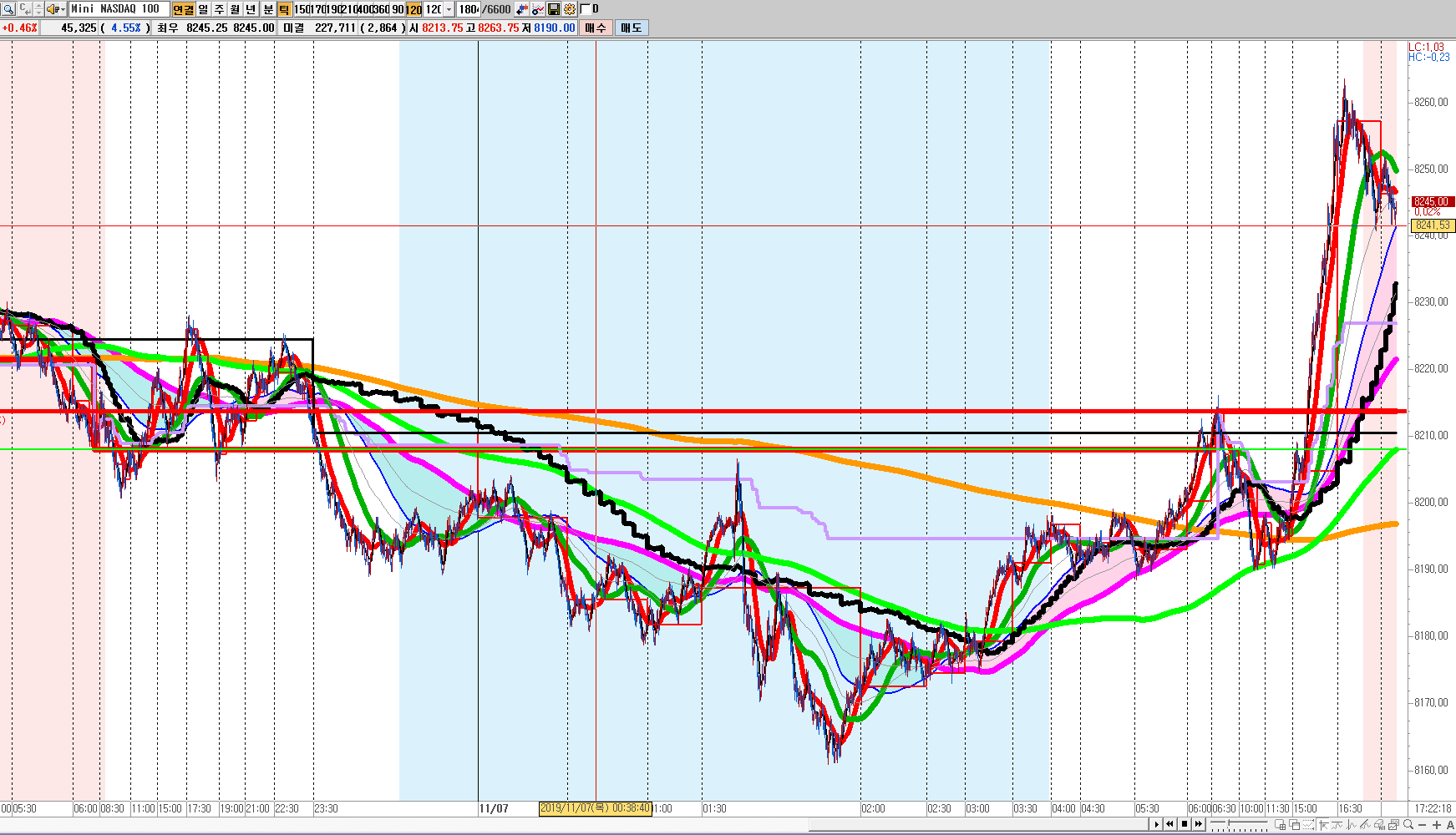The image size is (1456, 835).
Task: Select the 분 minute period tab
Action: (x=268, y=9)
